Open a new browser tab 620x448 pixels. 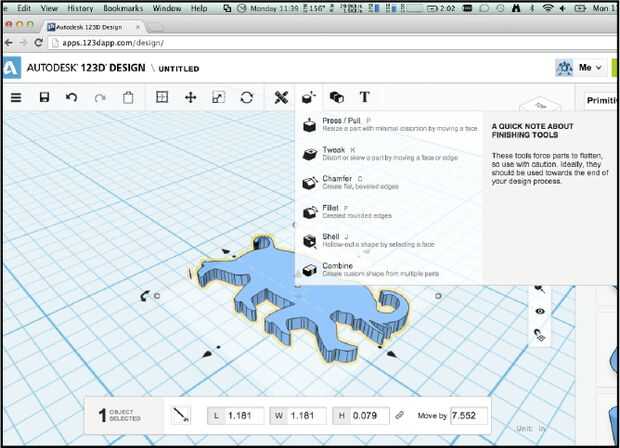[x=155, y=27]
